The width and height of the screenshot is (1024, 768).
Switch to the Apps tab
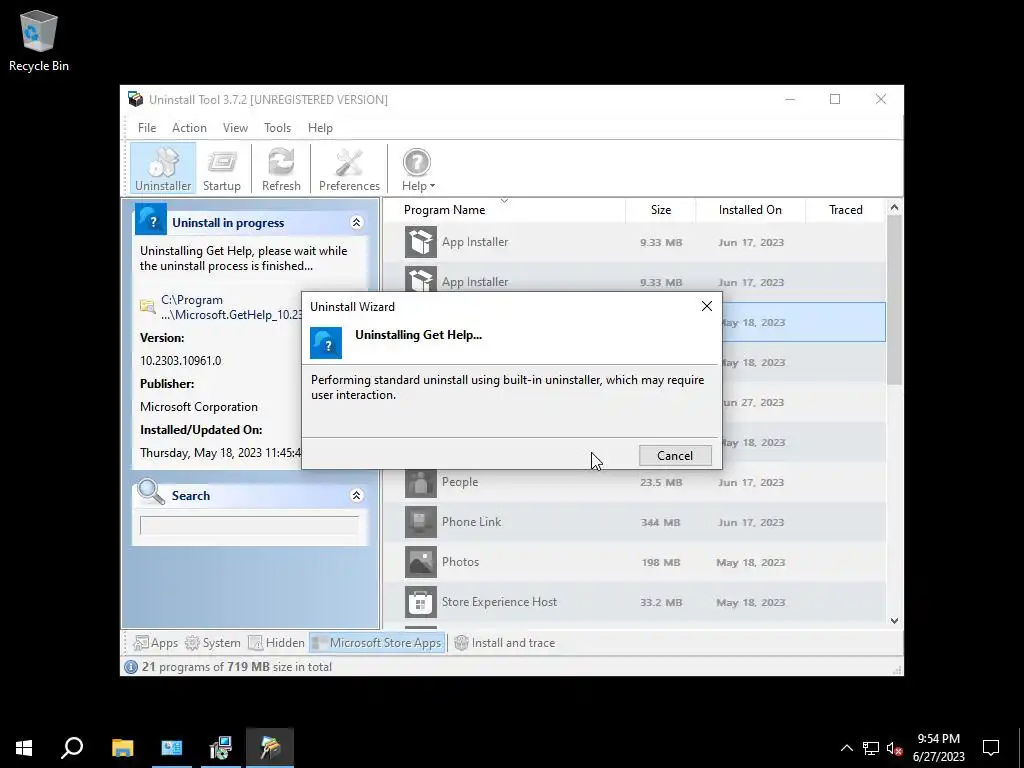[x=155, y=643]
